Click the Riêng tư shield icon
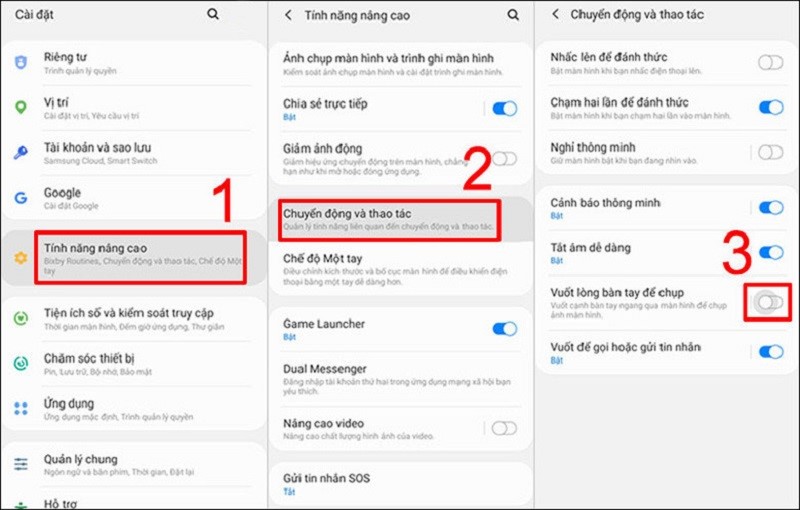The image size is (800, 510). pyautogui.click(x=20, y=62)
